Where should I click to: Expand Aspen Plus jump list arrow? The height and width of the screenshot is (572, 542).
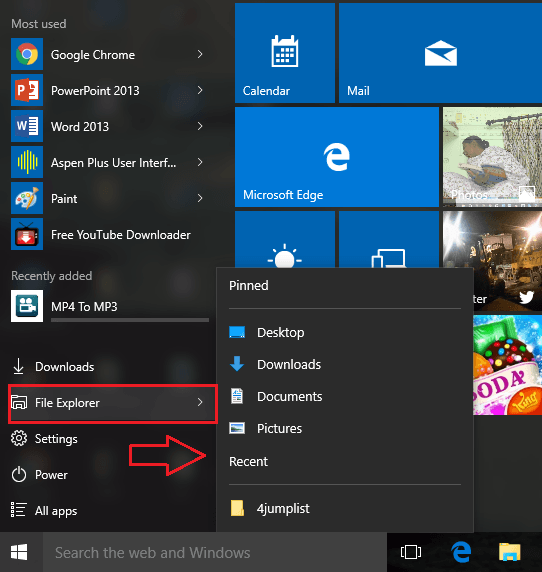200,162
